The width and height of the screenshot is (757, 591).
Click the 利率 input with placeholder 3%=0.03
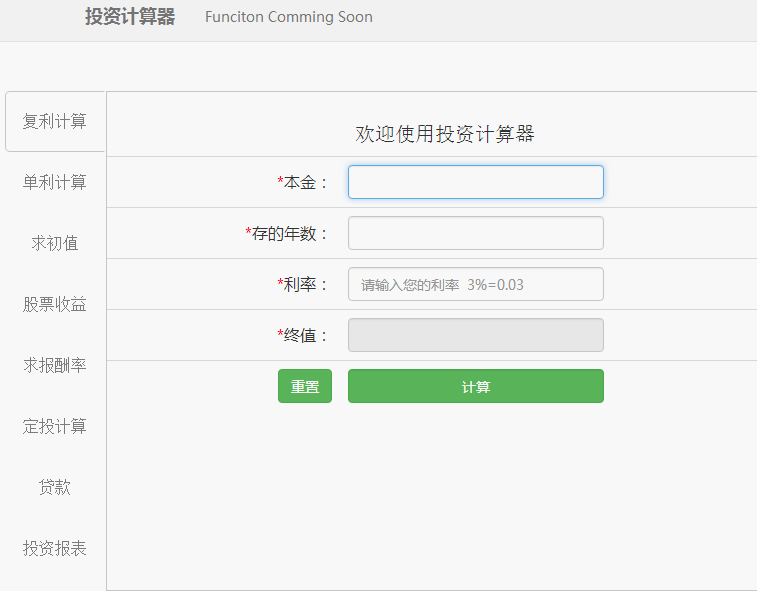tap(476, 284)
